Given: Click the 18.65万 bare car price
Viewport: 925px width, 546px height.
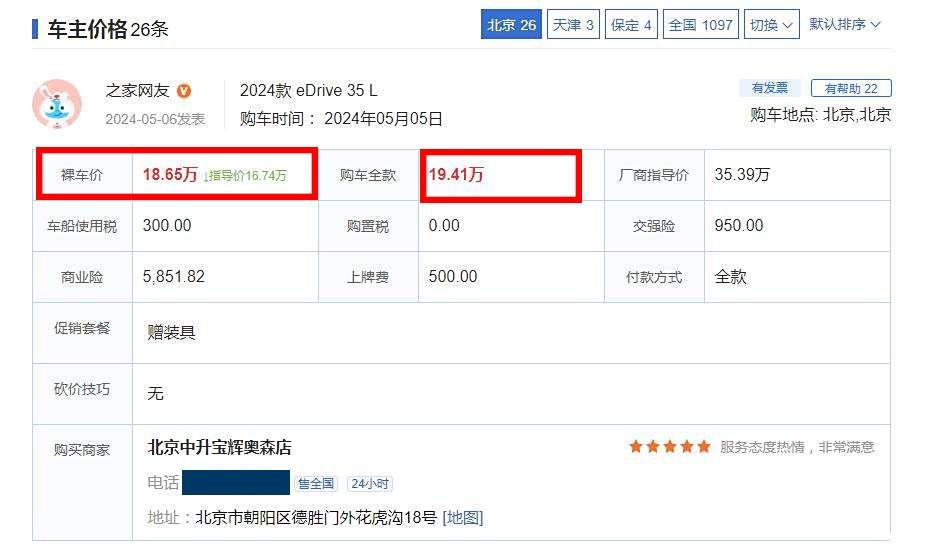Looking at the screenshot, I should pyautogui.click(x=170, y=175).
